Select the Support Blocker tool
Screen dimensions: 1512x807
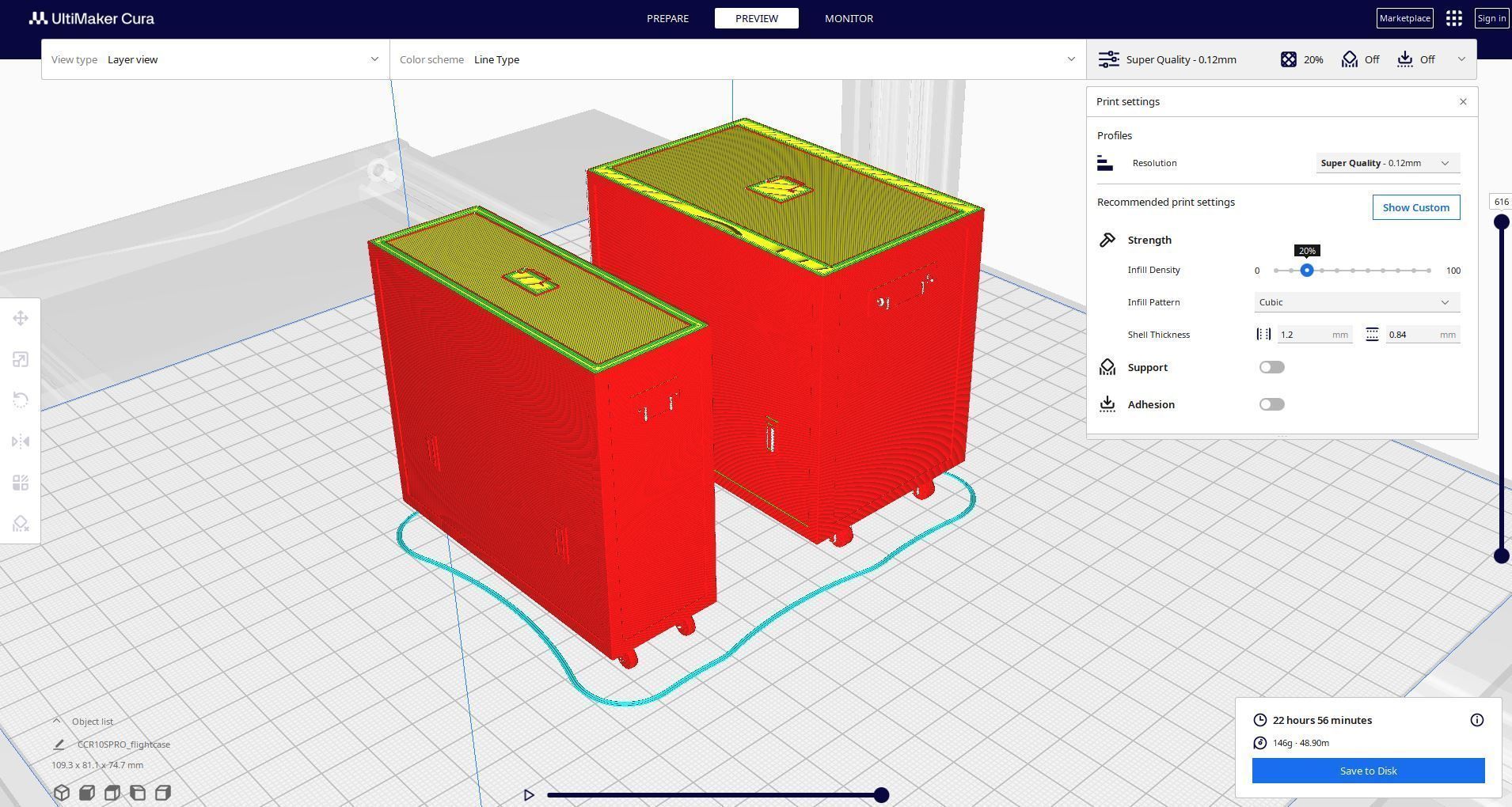point(21,524)
